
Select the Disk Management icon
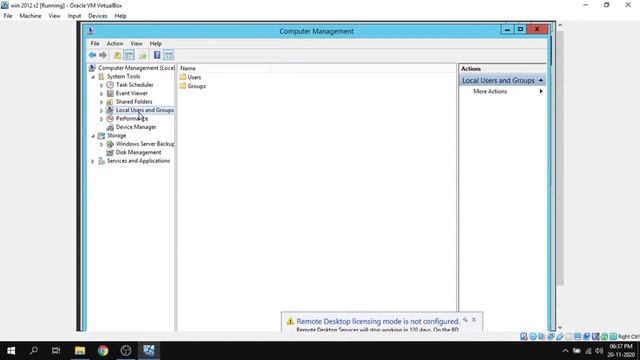pyautogui.click(x=110, y=153)
